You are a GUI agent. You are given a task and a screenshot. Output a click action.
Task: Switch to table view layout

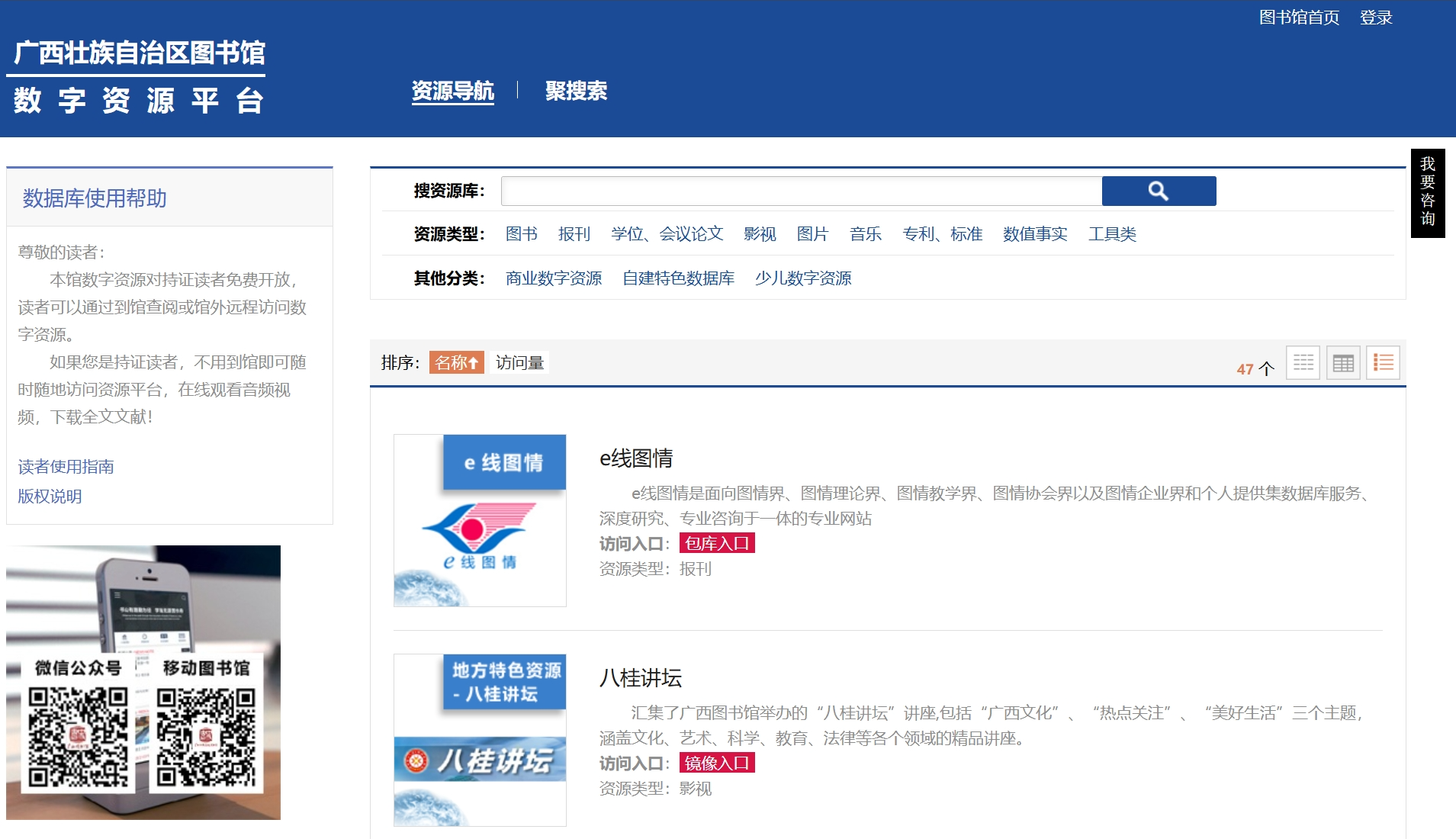point(1344,362)
